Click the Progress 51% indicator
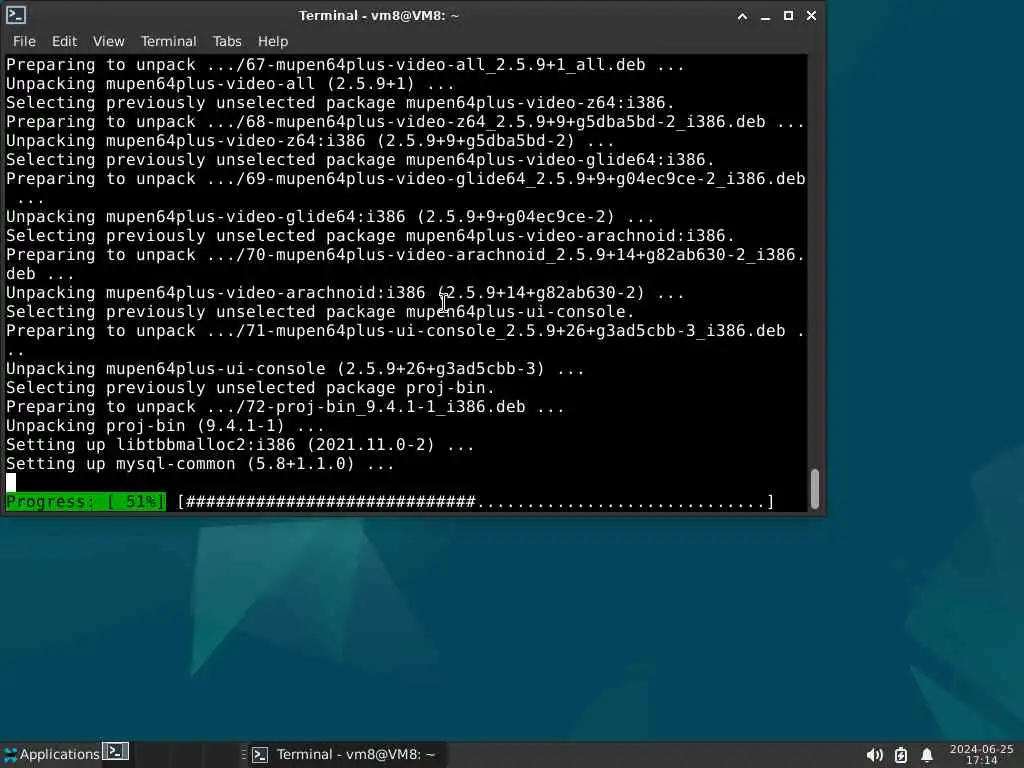The width and height of the screenshot is (1024, 768). pyautogui.click(x=85, y=502)
